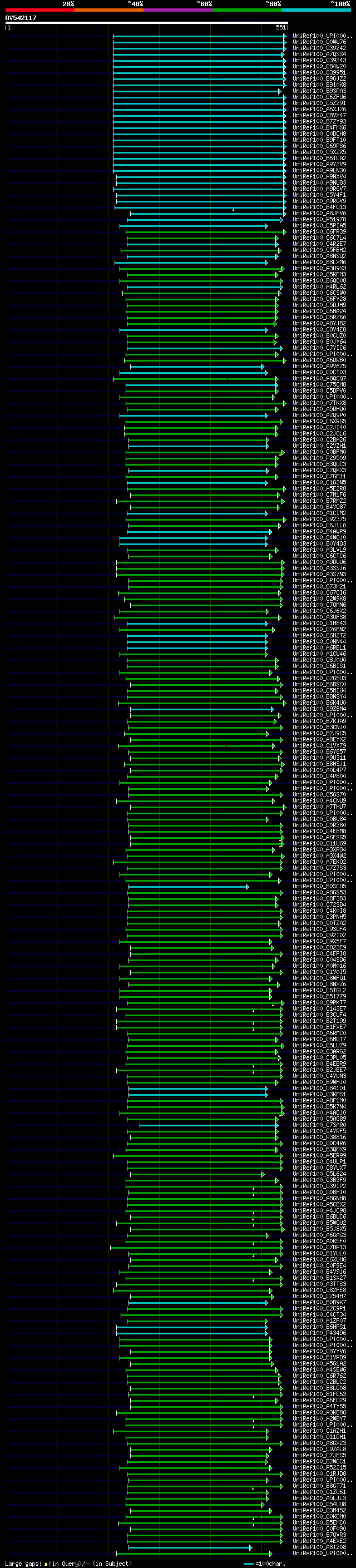Viewport: 356px width, 1568px height.
Task: Select the UniRef100_A3U9X3 label
Action: pos(319,269)
